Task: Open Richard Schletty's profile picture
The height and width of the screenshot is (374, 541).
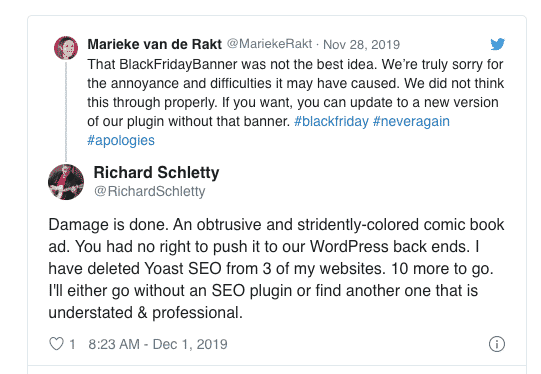Action: pos(66,182)
